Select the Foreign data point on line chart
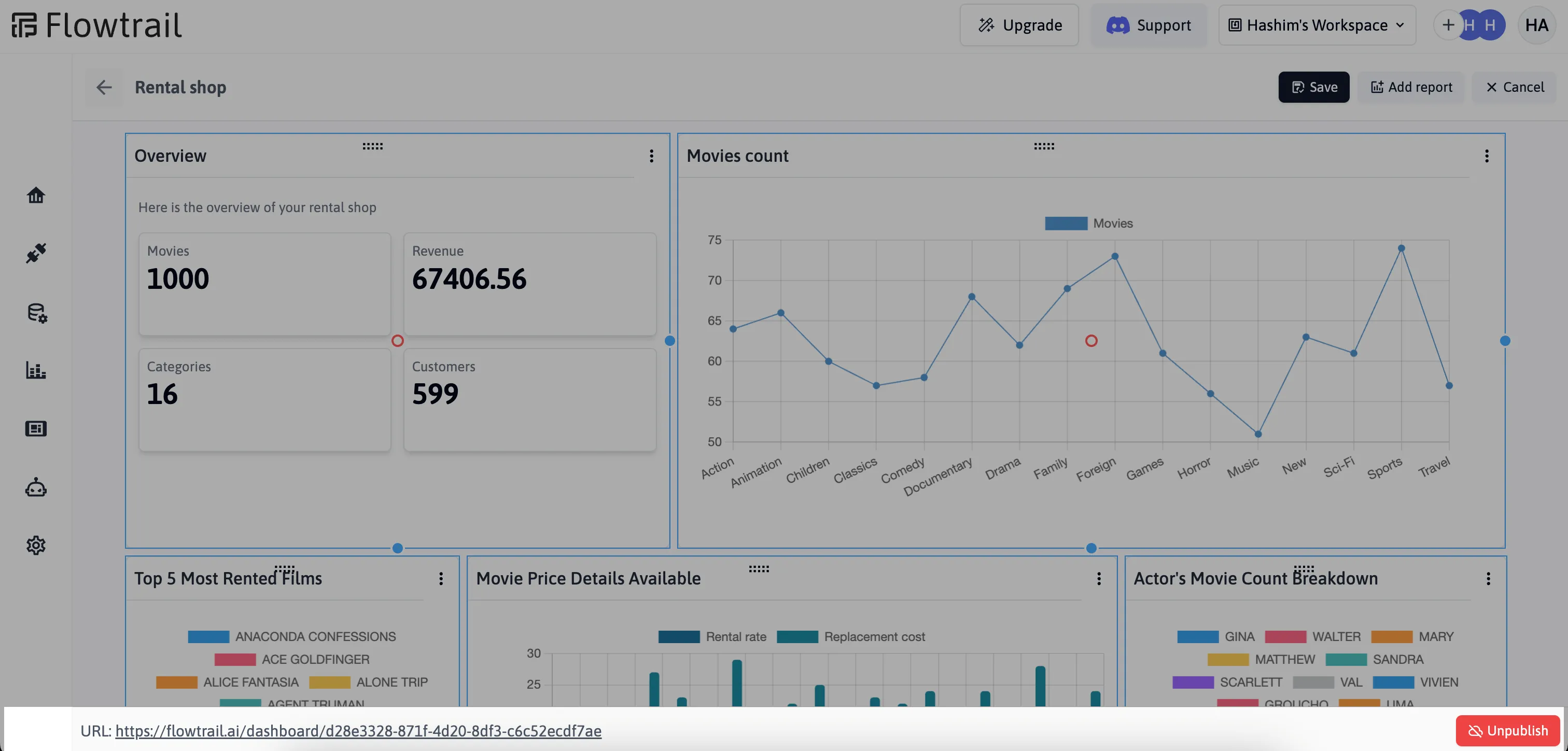Screen dimensions: 1568x751 point(1114,256)
